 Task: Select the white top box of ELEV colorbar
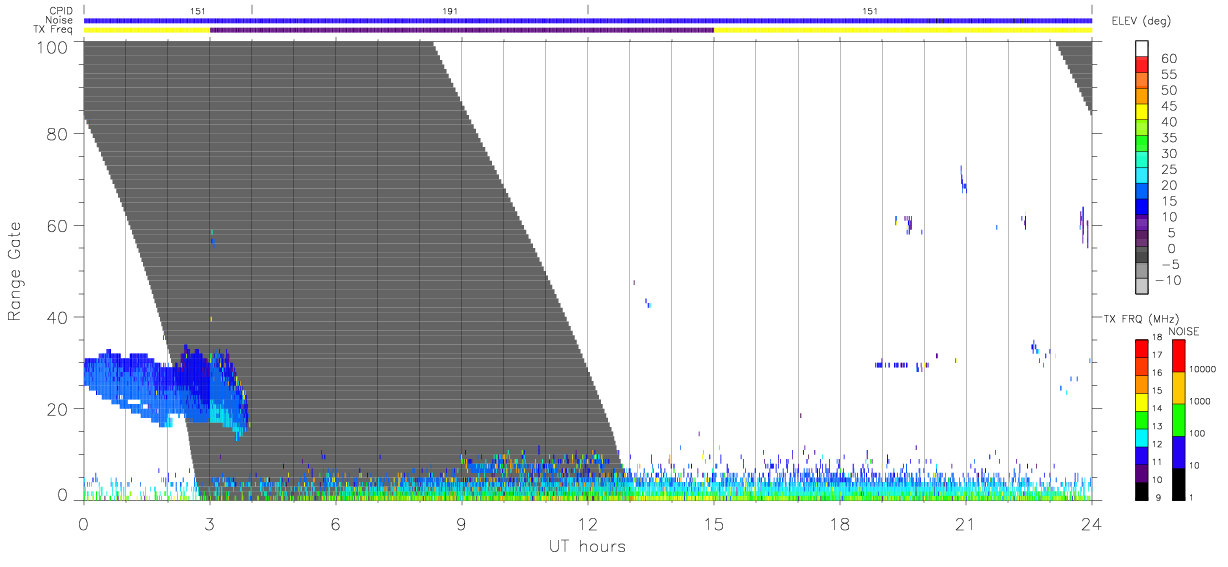coord(1143,50)
